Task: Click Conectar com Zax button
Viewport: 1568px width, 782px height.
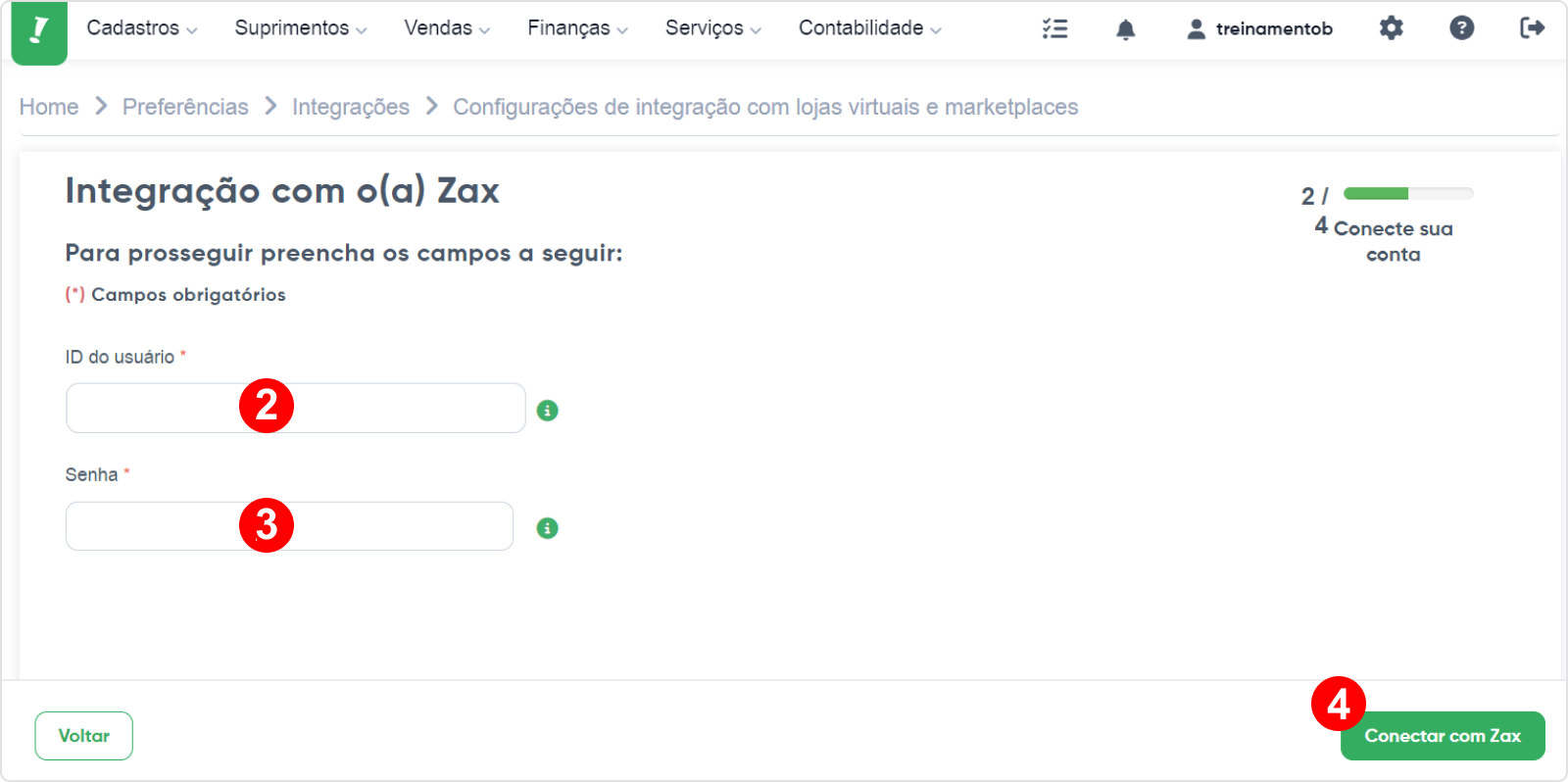Action: [1443, 736]
